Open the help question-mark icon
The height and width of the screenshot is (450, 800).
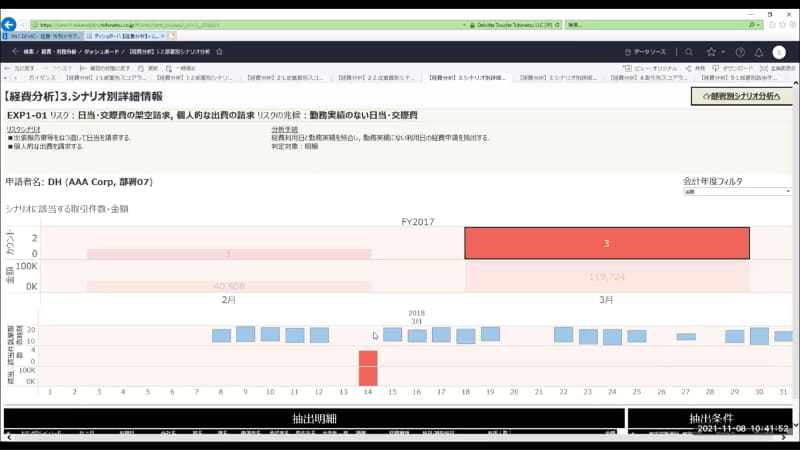(740, 52)
